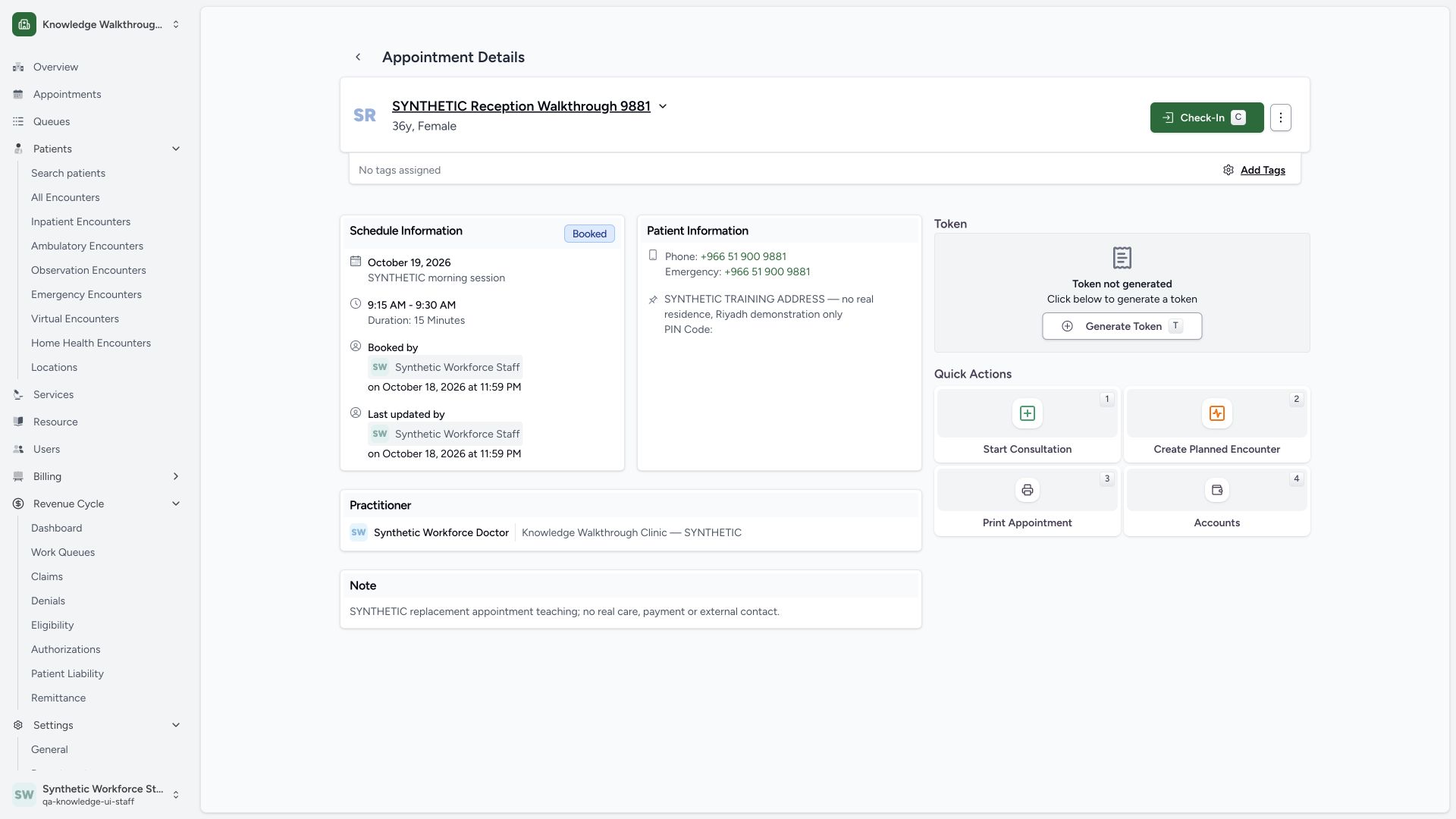Click the emergency phone number link
1456x819 pixels.
pos(767,271)
